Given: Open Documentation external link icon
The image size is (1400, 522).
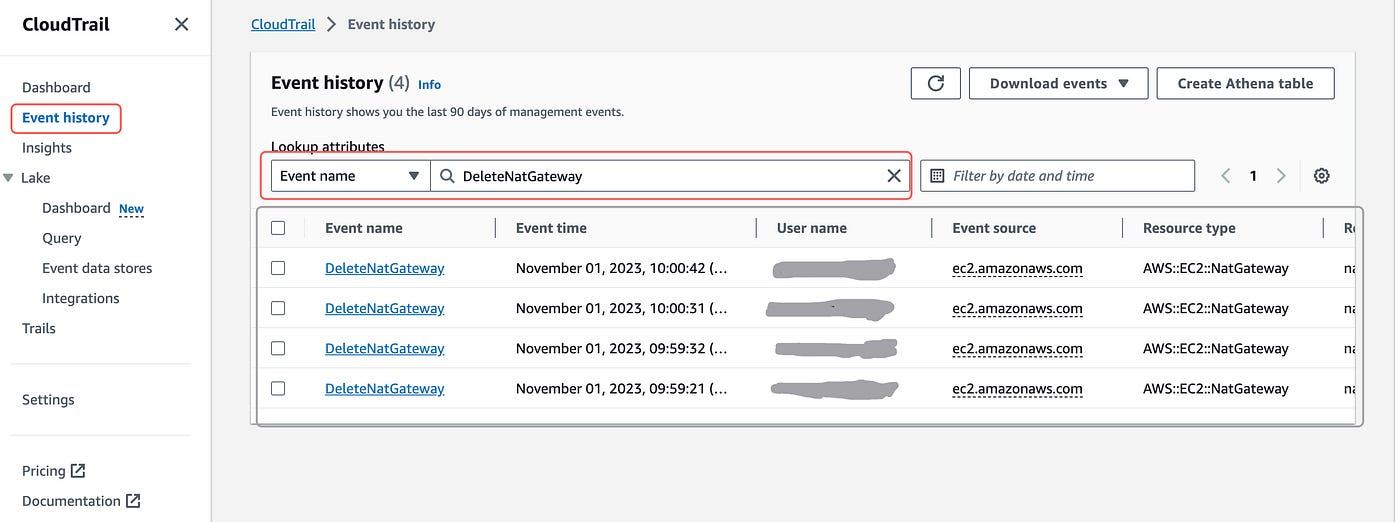Looking at the screenshot, I should point(133,500).
